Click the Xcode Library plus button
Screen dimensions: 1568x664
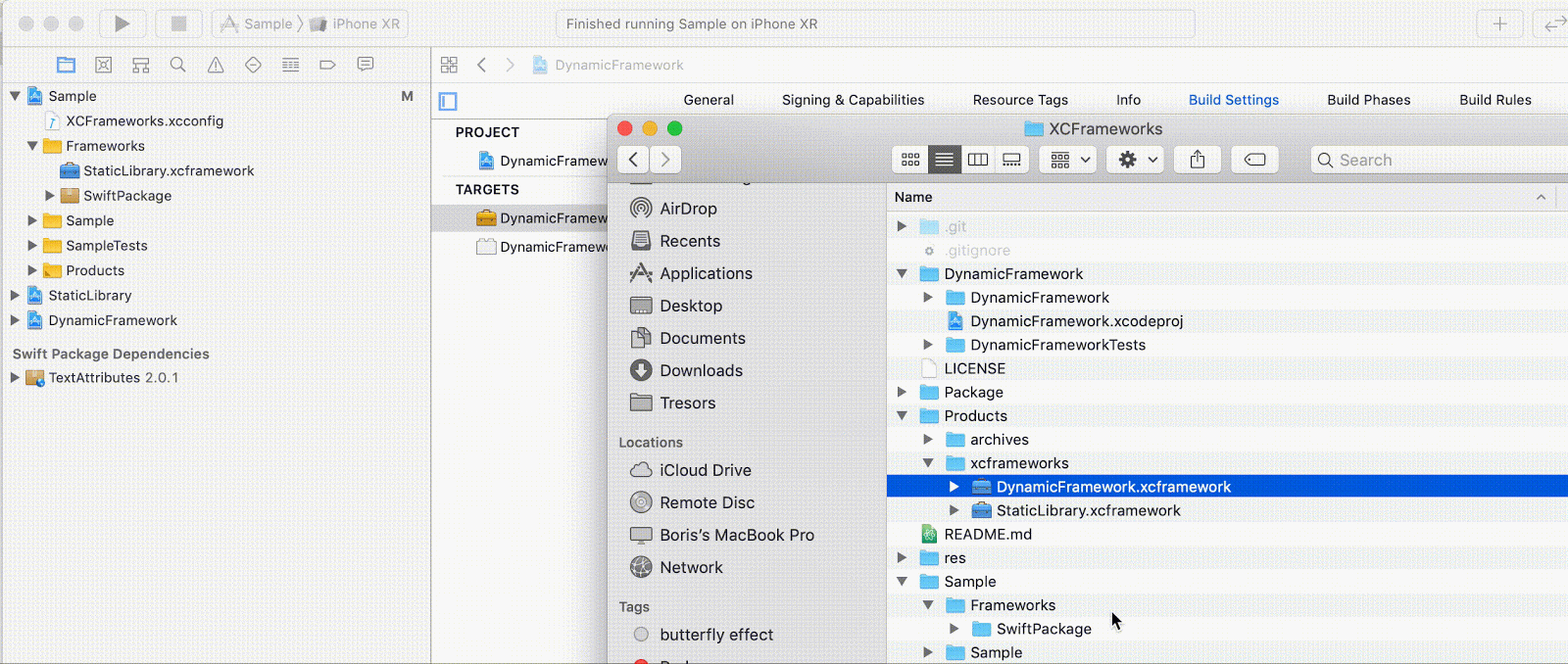[1499, 24]
